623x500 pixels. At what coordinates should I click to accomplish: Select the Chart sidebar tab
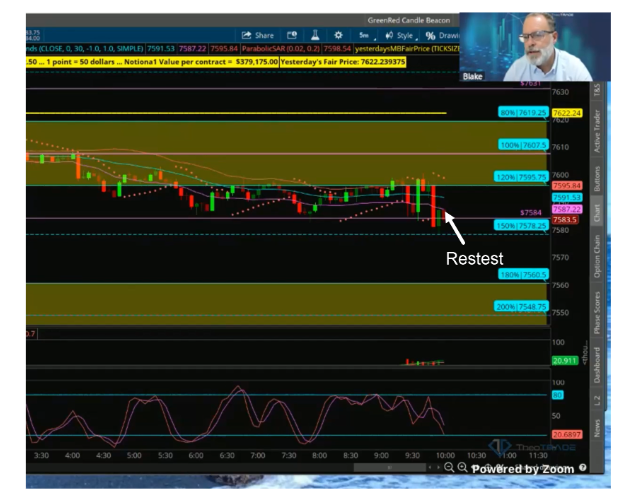pyautogui.click(x=597, y=213)
